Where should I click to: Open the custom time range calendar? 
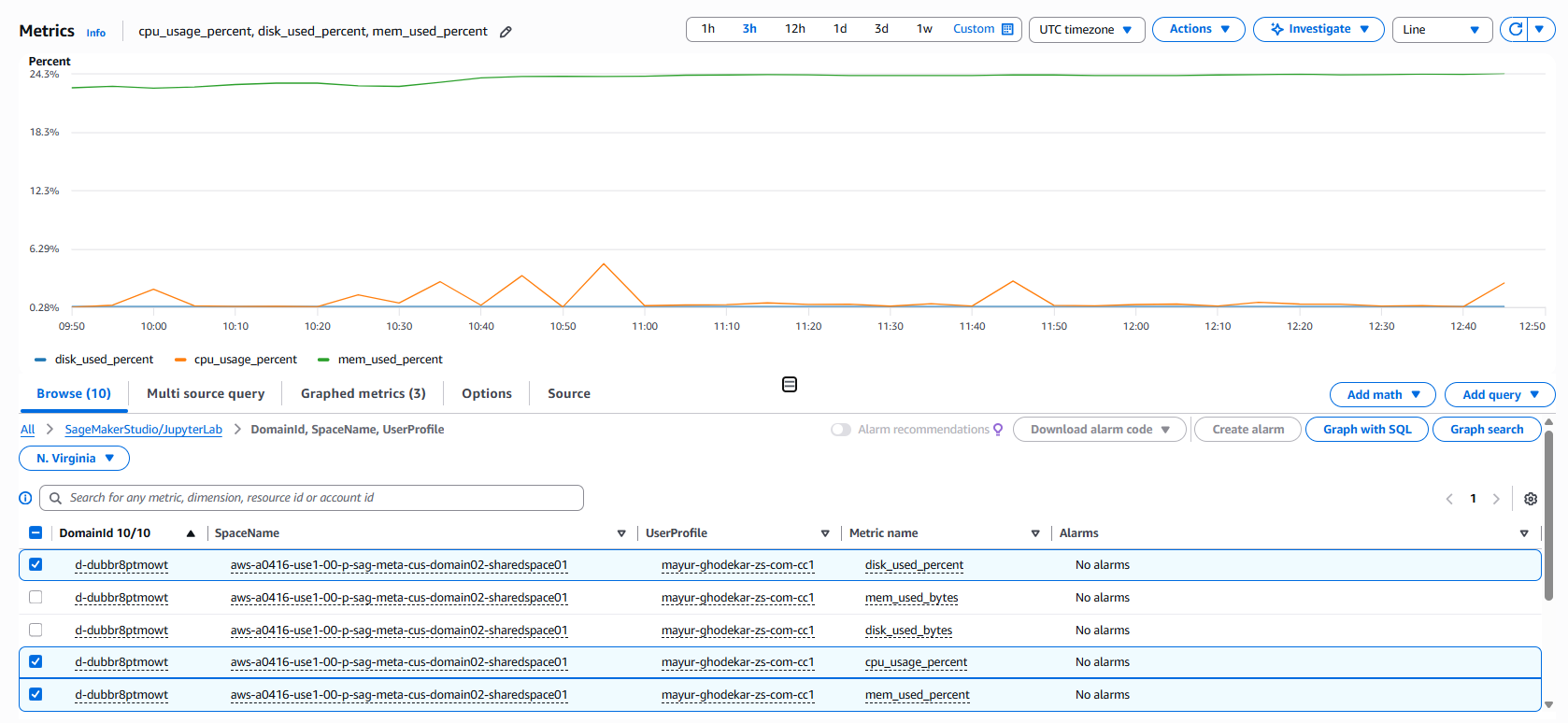[983, 29]
